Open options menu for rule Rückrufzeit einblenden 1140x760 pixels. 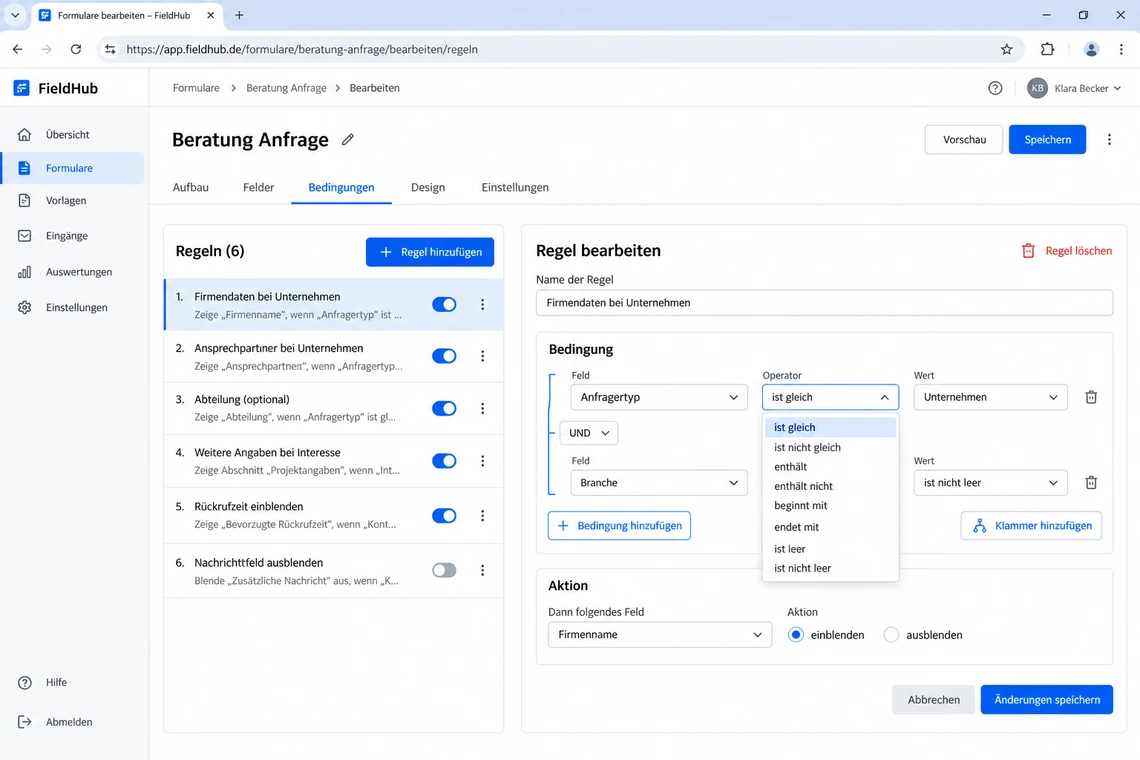pyautogui.click(x=482, y=516)
